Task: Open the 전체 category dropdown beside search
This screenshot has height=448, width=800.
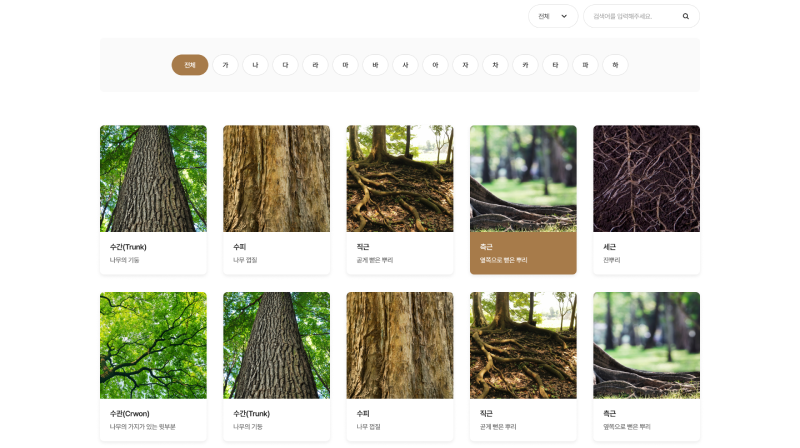Action: click(x=553, y=16)
